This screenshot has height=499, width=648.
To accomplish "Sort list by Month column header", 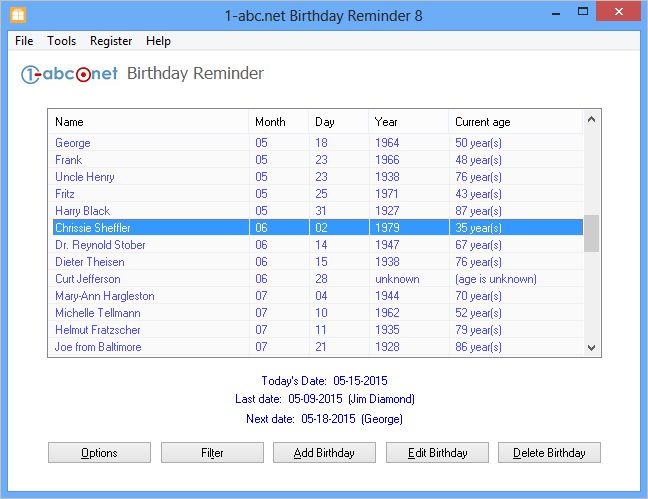I will point(278,122).
